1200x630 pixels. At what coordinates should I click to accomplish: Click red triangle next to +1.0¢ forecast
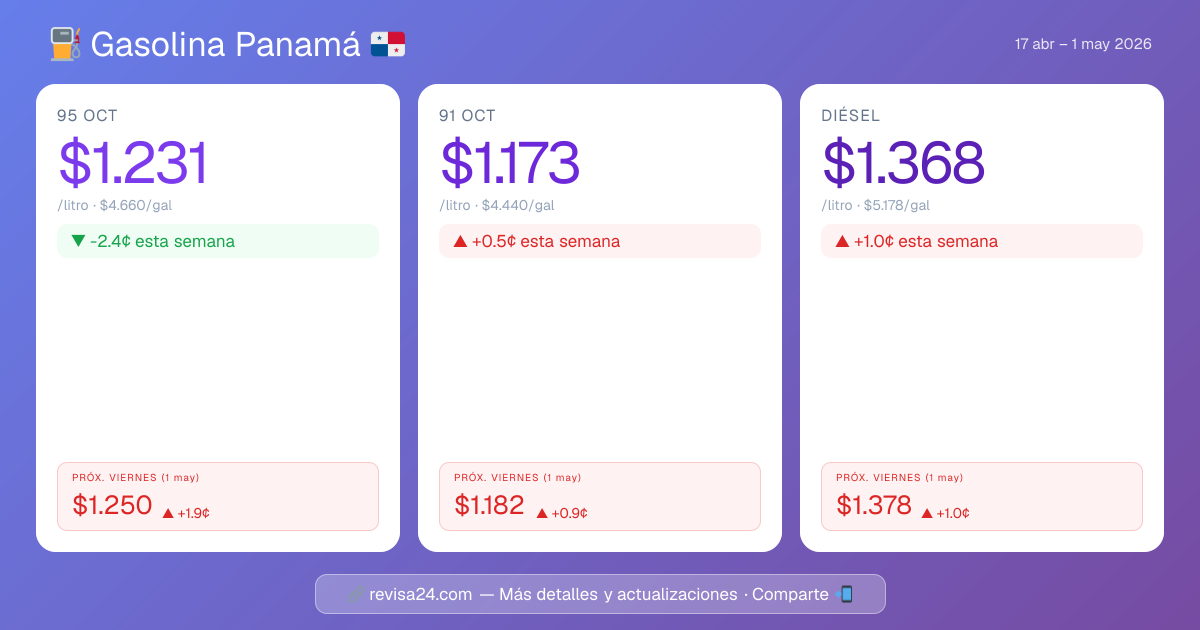[927, 513]
